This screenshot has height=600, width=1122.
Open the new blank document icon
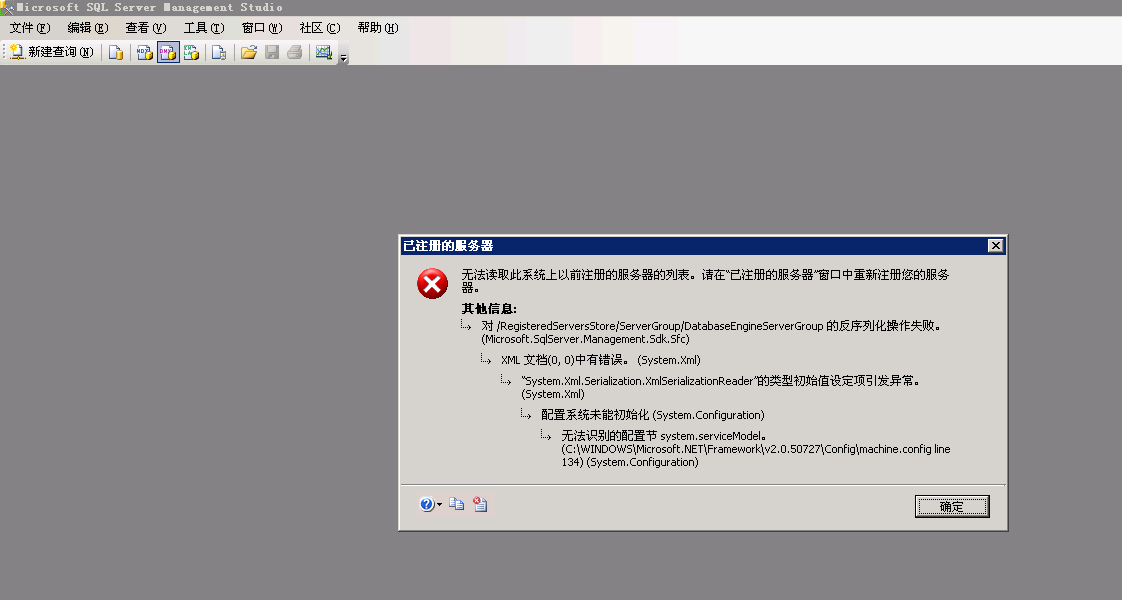point(218,51)
